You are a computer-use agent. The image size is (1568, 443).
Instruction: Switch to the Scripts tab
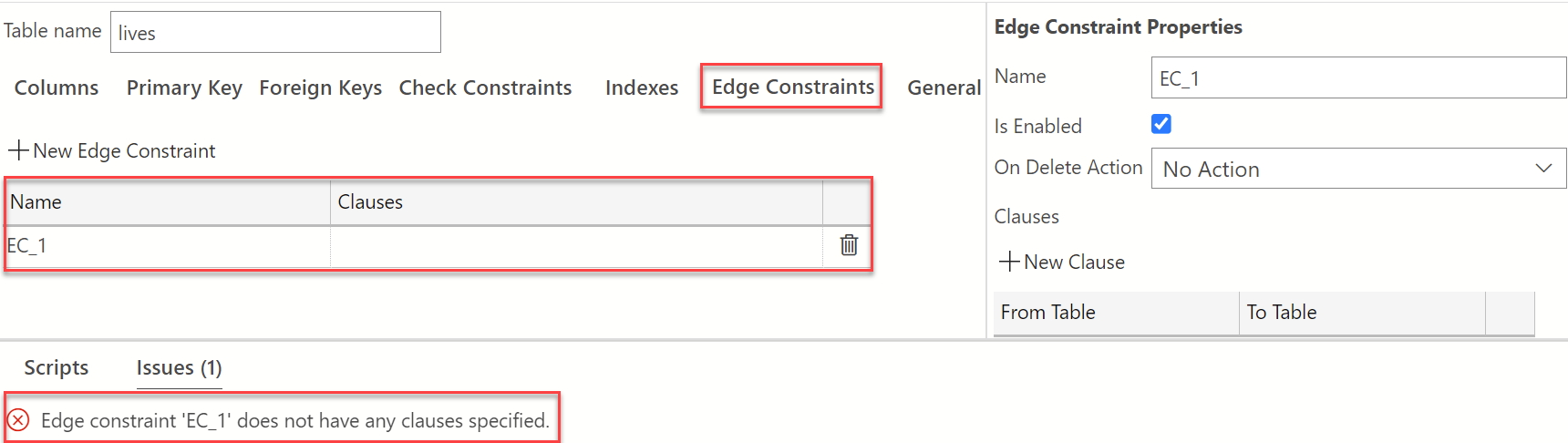(x=57, y=367)
